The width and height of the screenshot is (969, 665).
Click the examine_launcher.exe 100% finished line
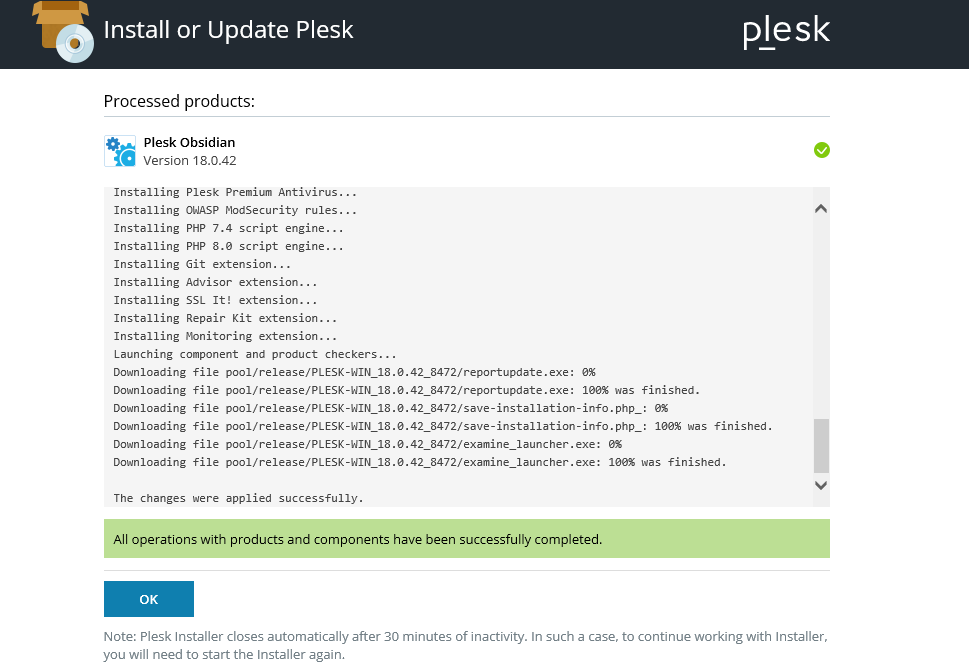pos(420,462)
